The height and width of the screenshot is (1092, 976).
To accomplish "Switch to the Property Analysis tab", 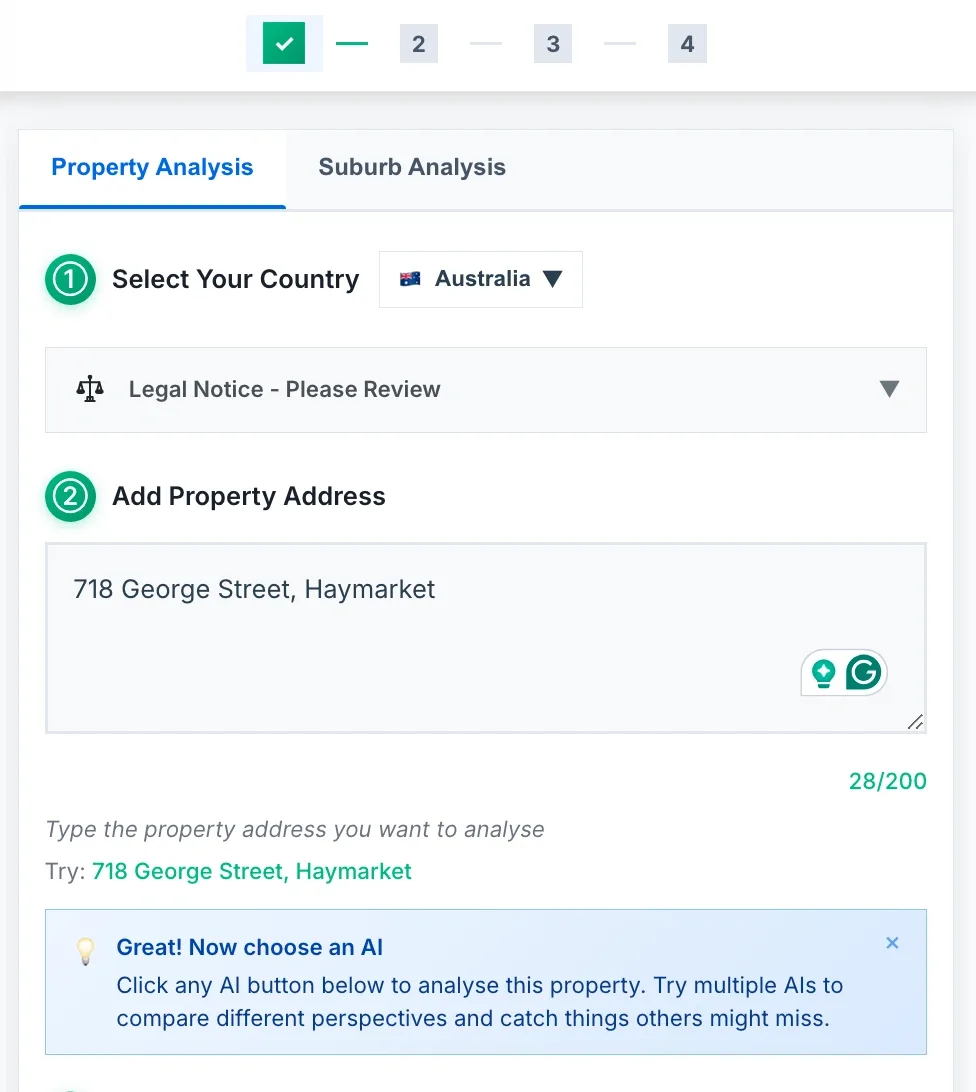I will [152, 168].
